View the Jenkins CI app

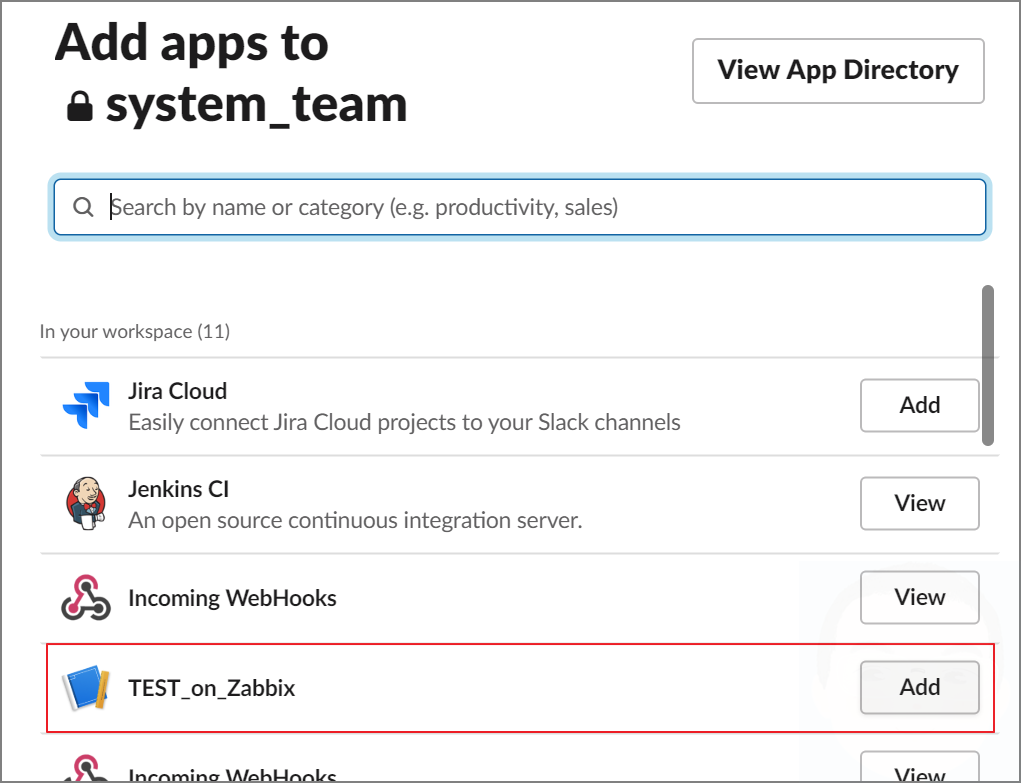click(919, 503)
